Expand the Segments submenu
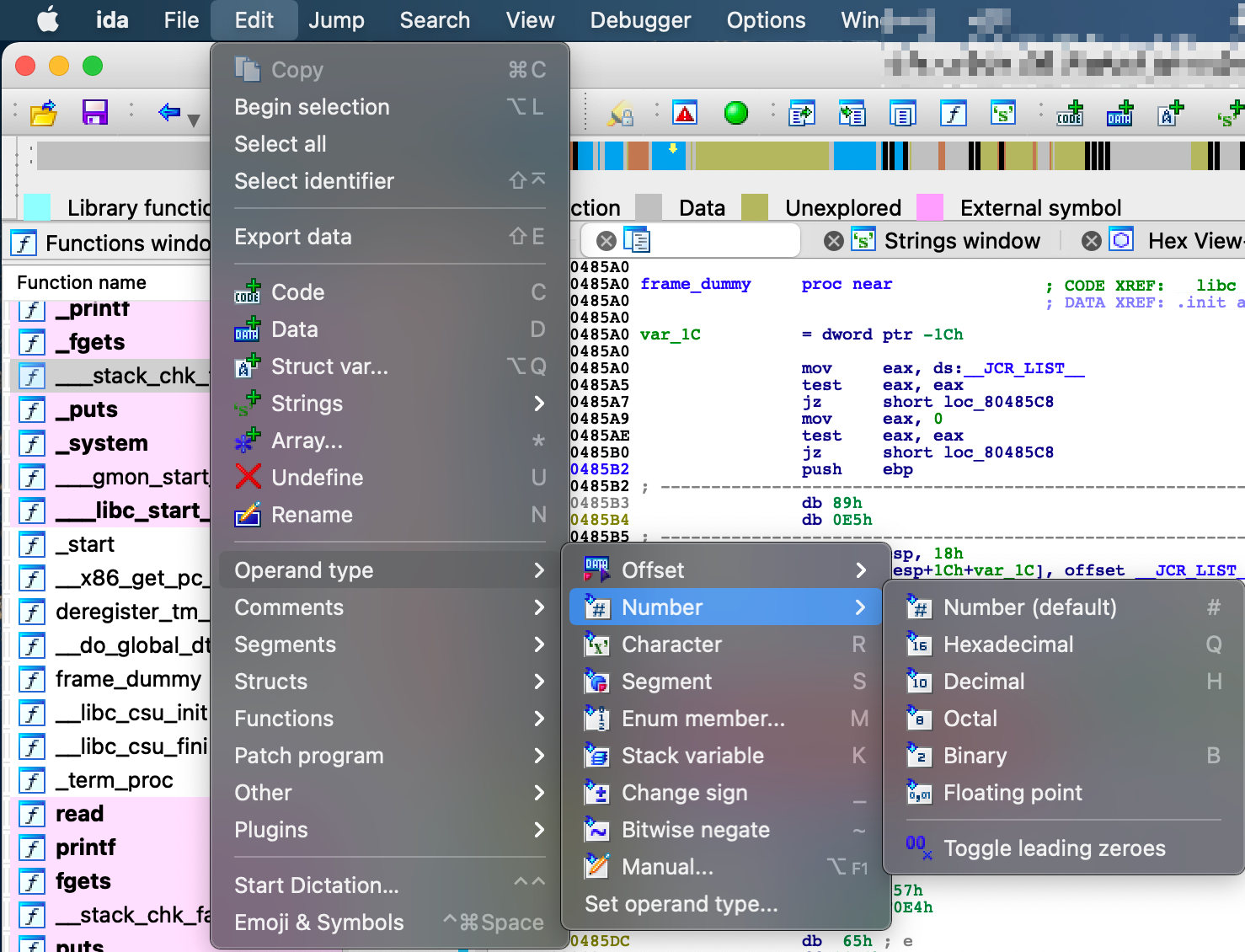 point(390,644)
